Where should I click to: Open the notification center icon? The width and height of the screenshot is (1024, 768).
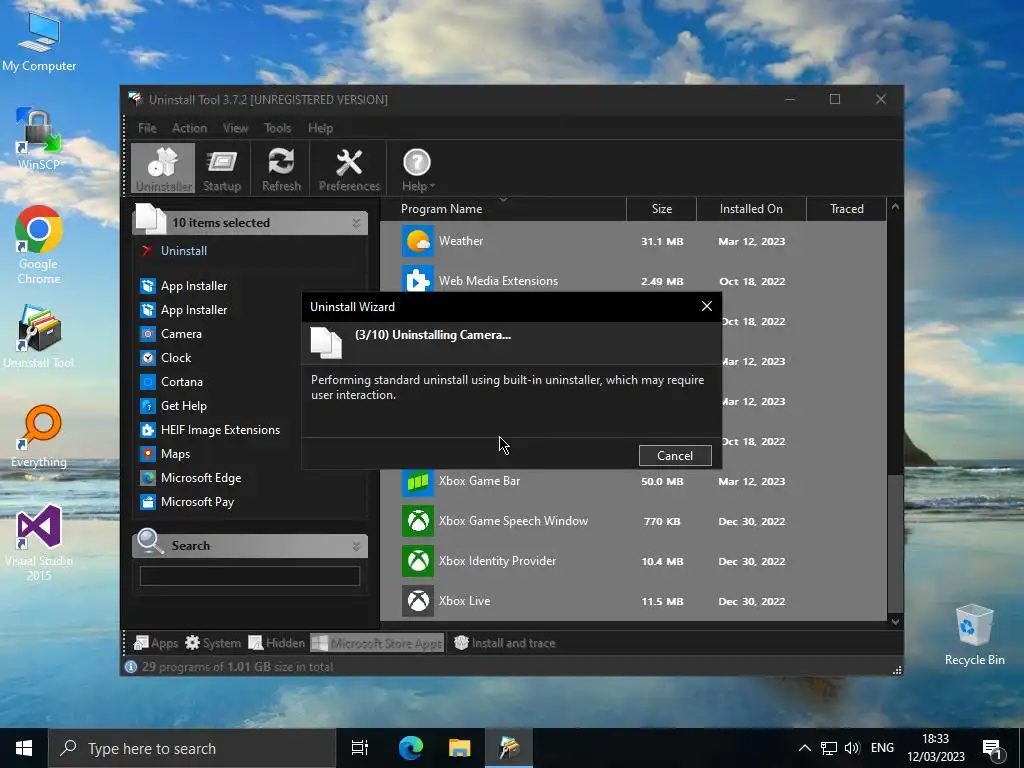click(x=992, y=748)
